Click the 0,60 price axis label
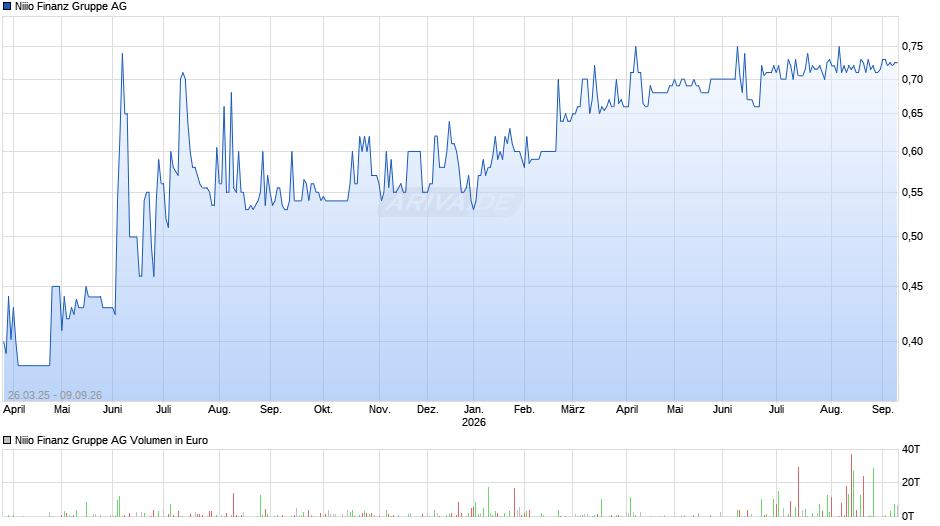This screenshot has height=526, width=940. 912,152
